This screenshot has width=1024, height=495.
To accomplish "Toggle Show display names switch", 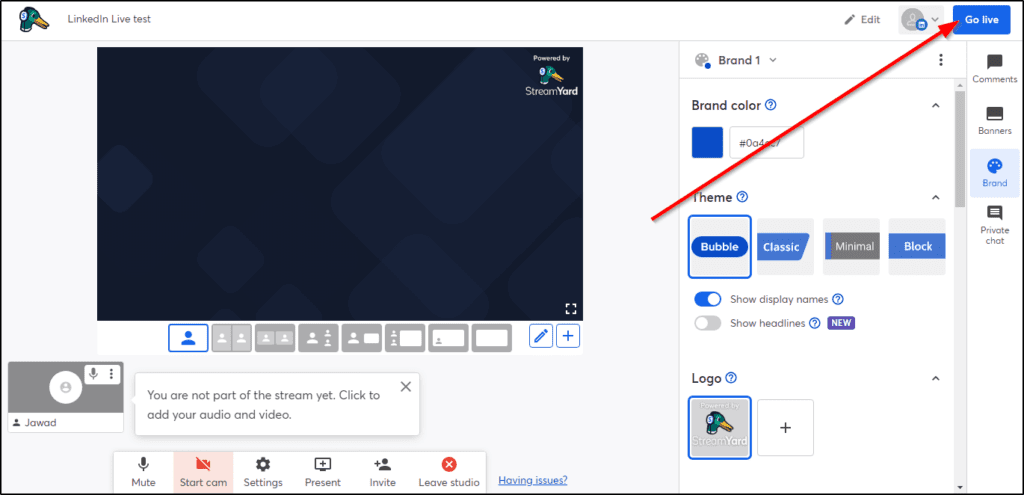I will point(707,299).
